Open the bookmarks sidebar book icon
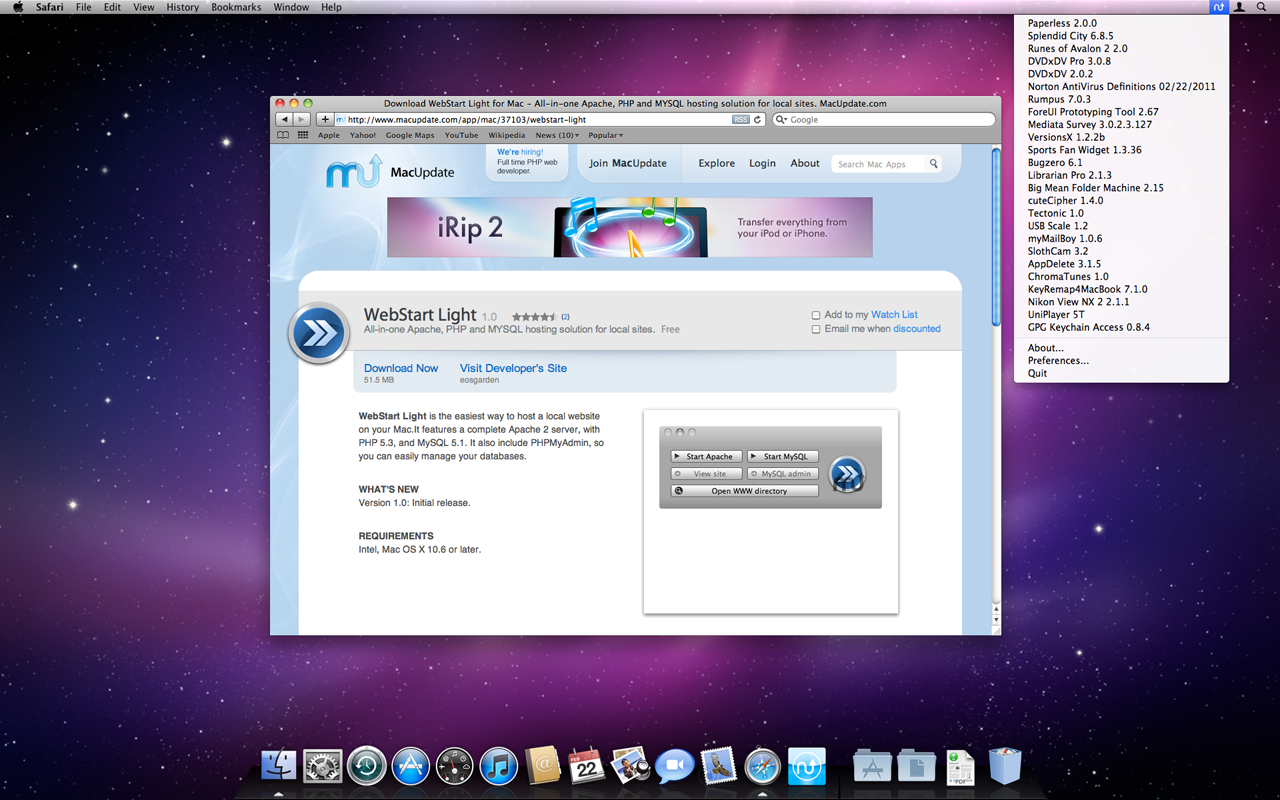Image resolution: width=1280 pixels, height=800 pixels. 283,134
